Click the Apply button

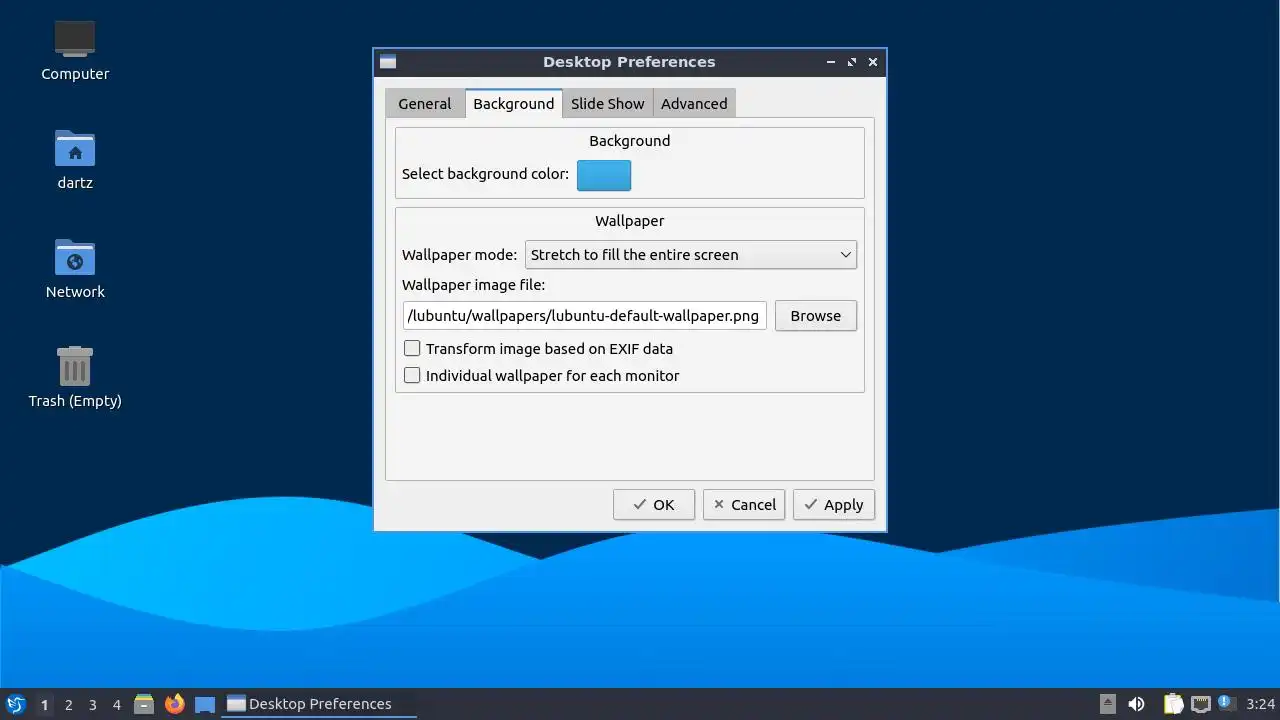[834, 504]
